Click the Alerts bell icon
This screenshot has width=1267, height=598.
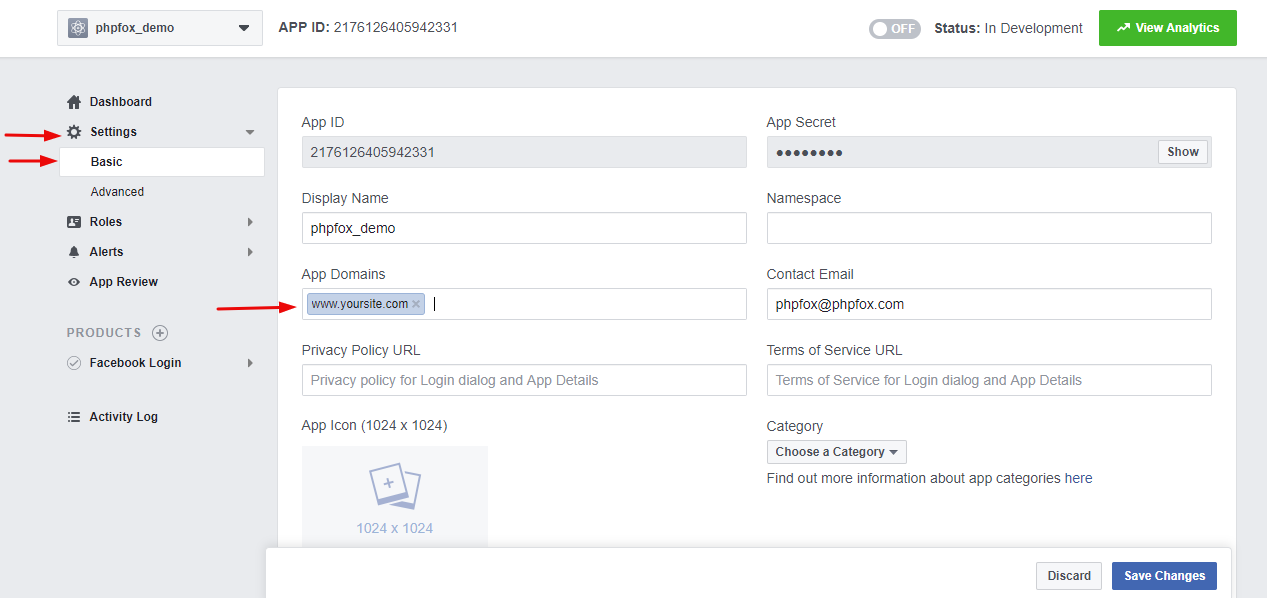[74, 252]
